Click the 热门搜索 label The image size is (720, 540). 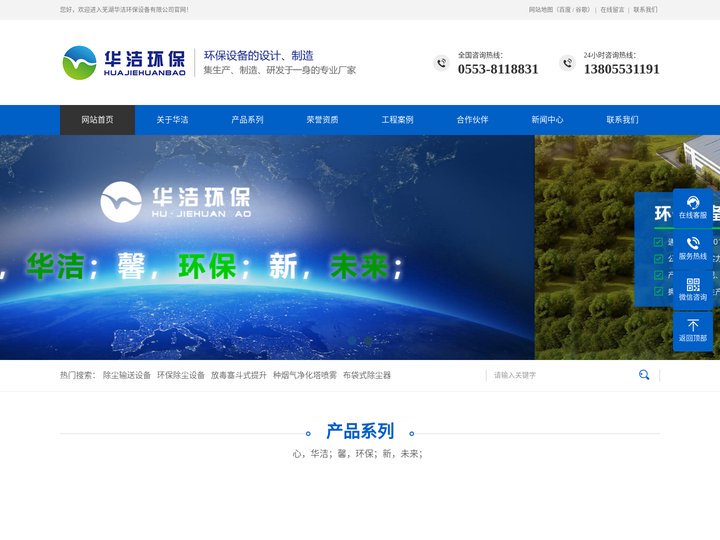78,375
